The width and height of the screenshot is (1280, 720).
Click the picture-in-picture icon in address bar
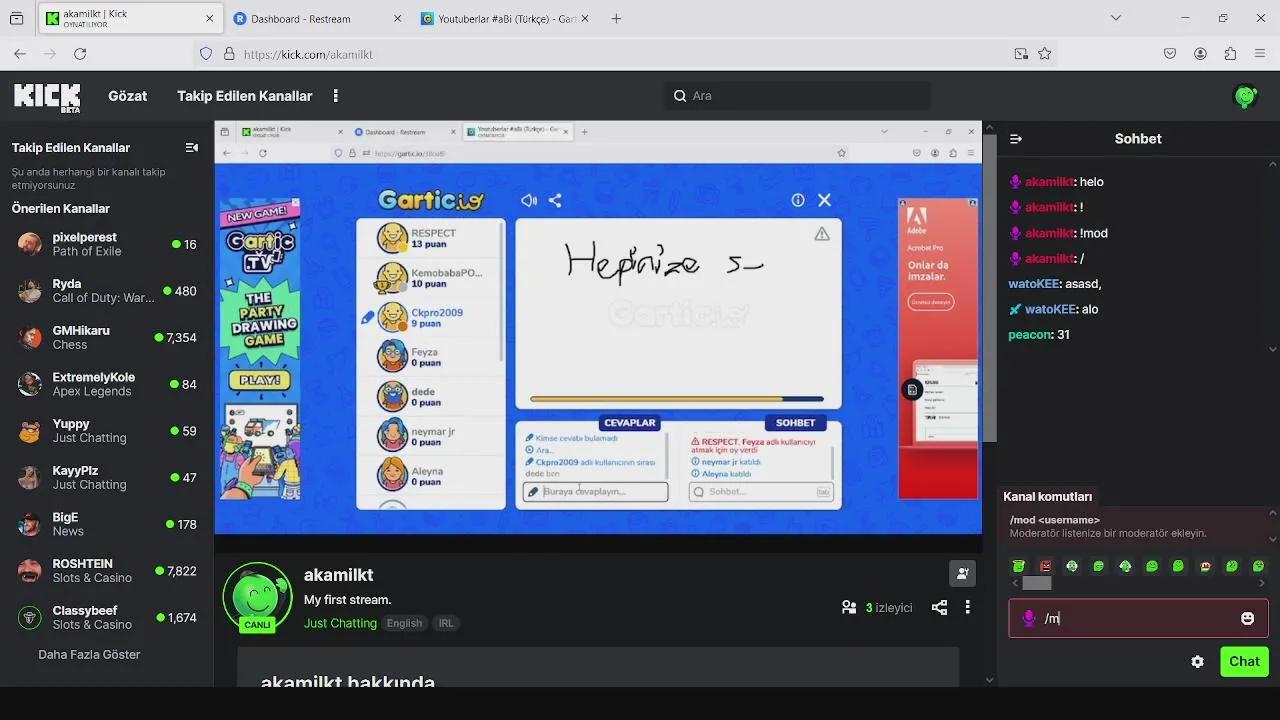(1021, 54)
